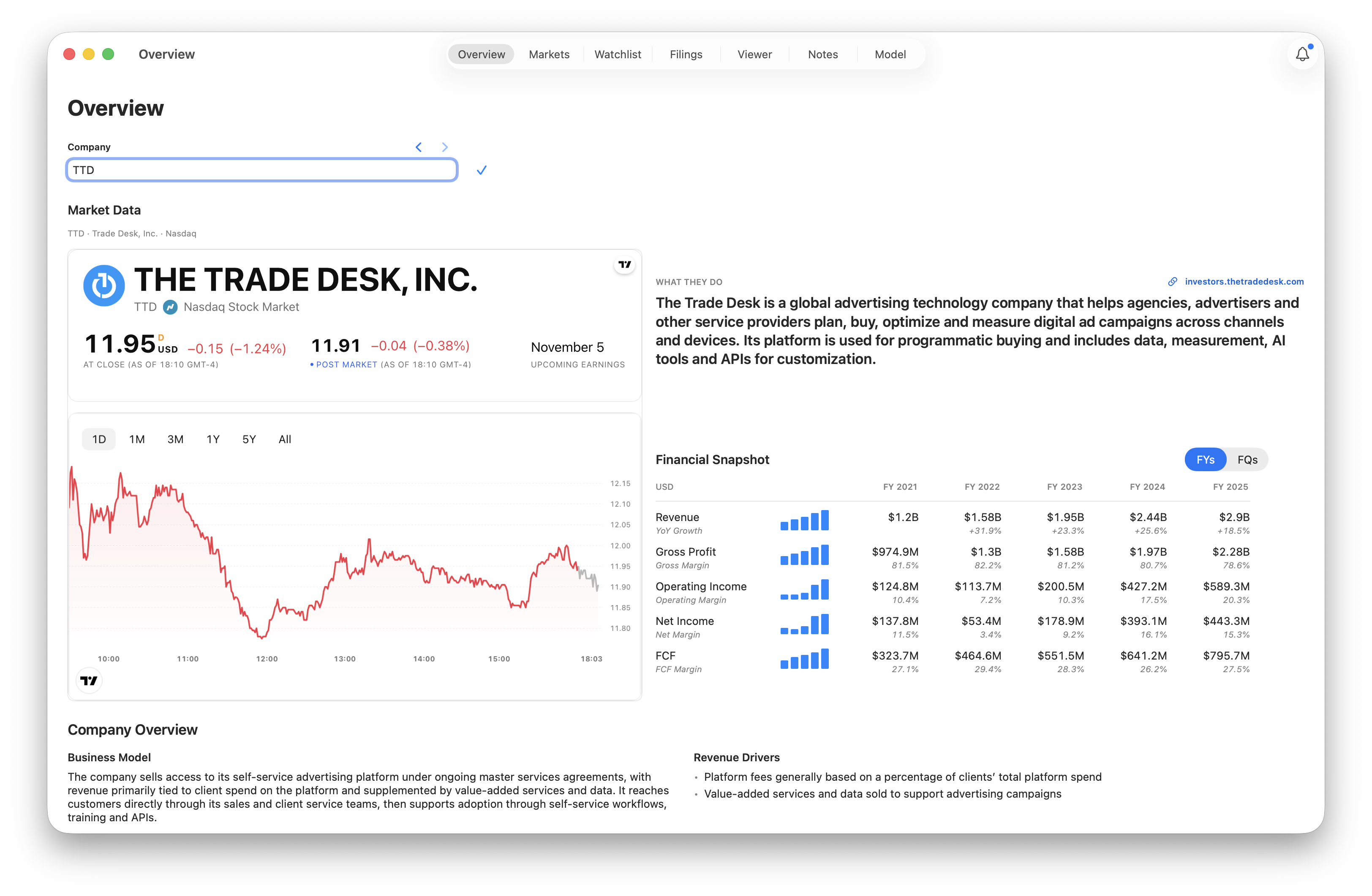Screen dimensions: 1372x896
Task: Click FY 2024 gross profit $1.97B
Action: 1148,552
